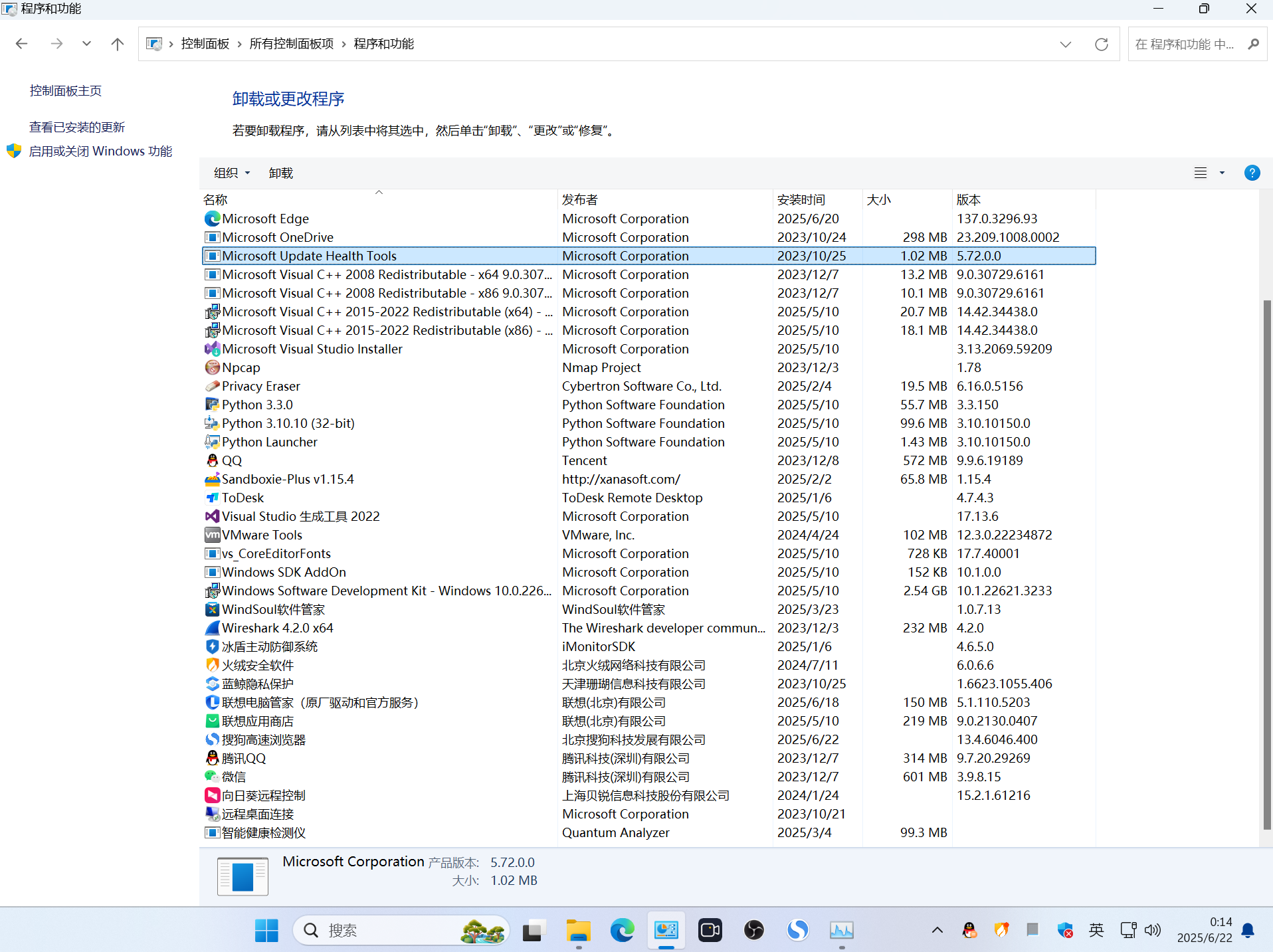Select 远程桌面连接 entry
Viewport: 1273px width, 952px height.
click(648, 814)
